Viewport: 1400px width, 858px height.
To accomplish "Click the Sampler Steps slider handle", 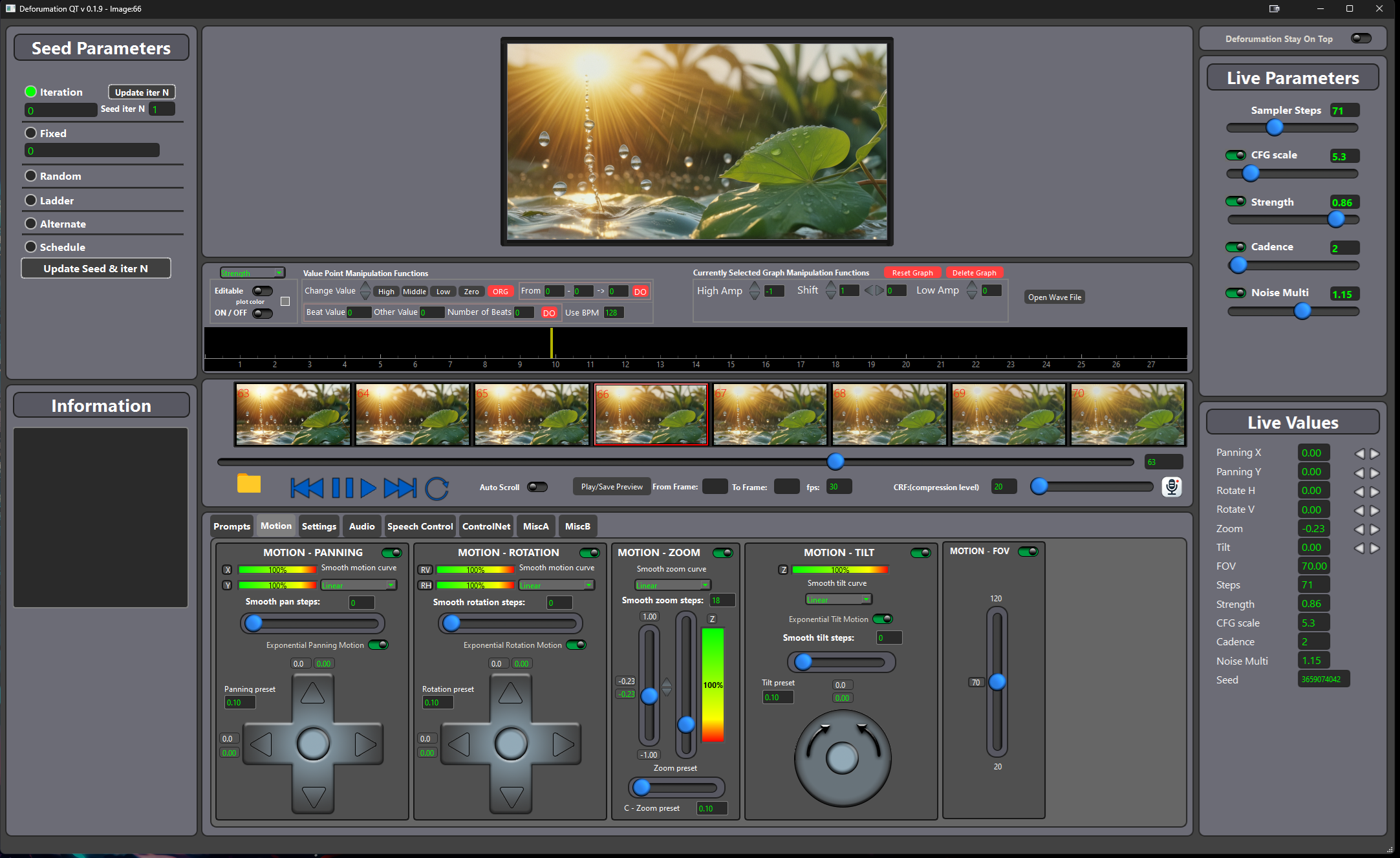I will 1274,127.
